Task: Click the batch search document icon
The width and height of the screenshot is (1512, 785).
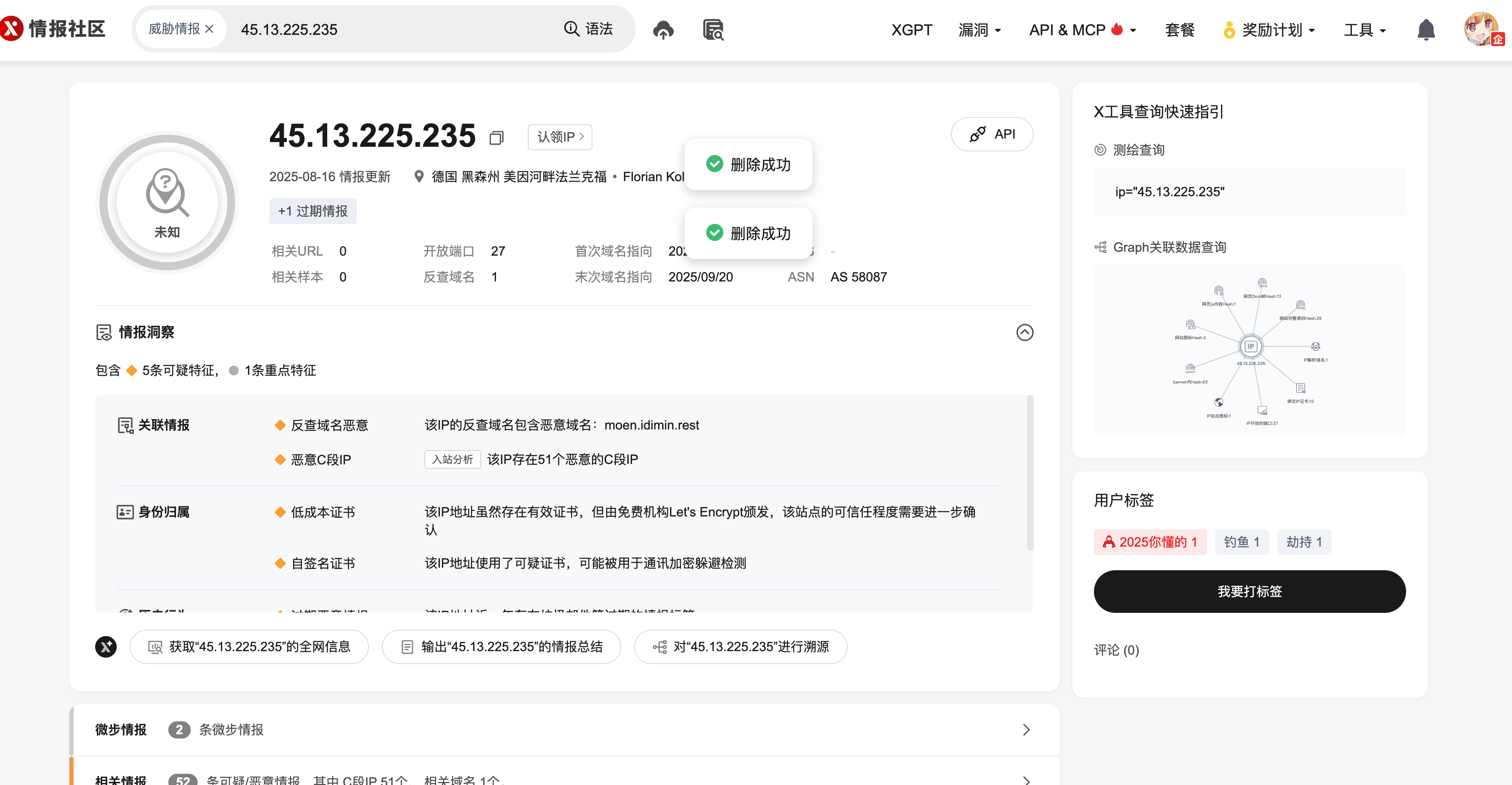Action: [713, 29]
